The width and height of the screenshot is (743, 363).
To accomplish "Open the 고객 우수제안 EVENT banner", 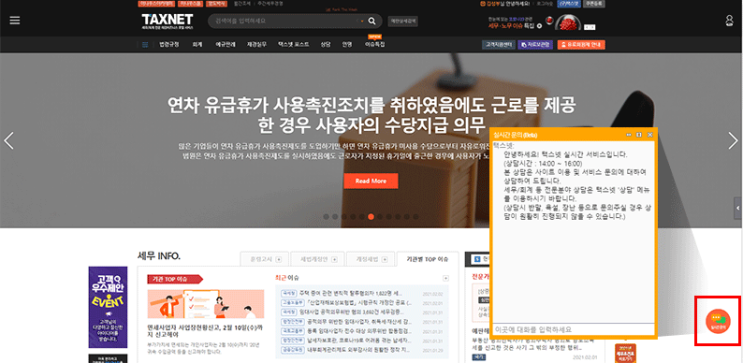I will (108, 307).
